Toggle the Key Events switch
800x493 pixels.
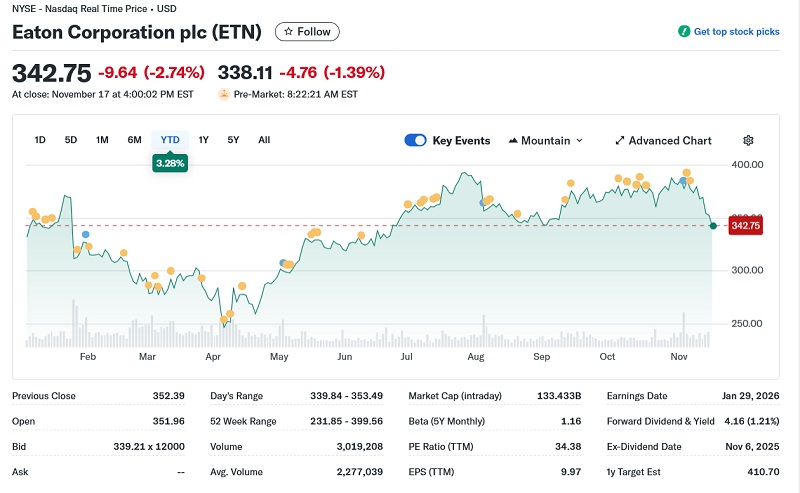415,140
